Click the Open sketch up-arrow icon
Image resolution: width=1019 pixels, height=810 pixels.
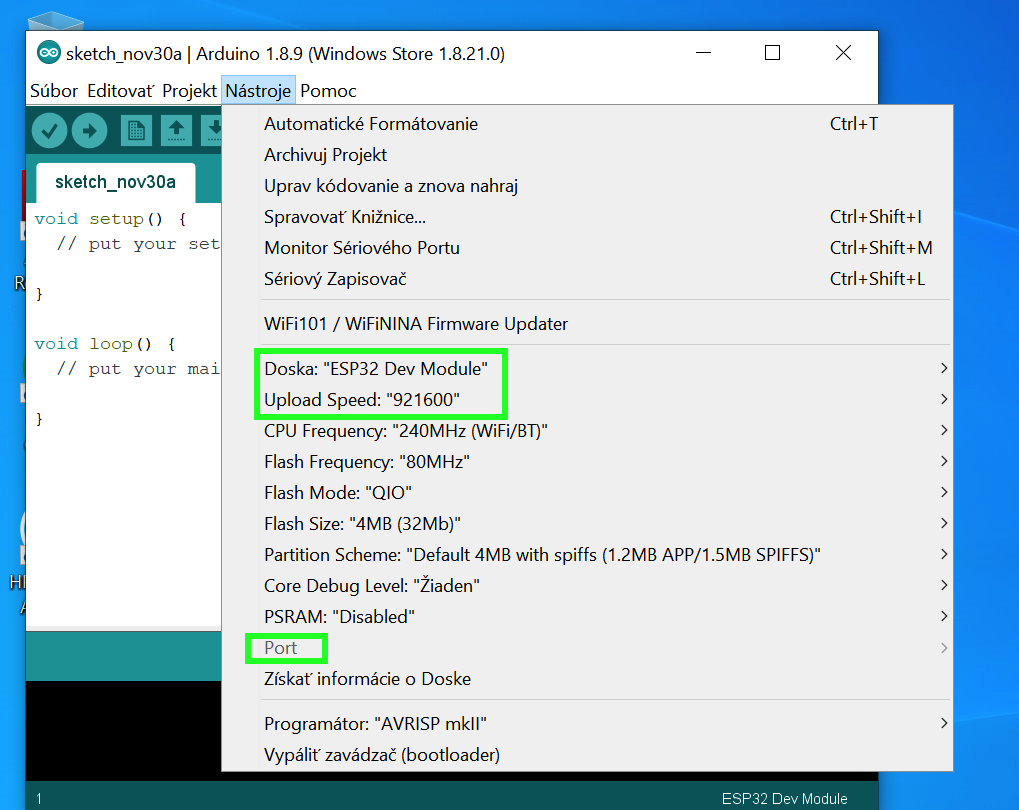coord(176,130)
